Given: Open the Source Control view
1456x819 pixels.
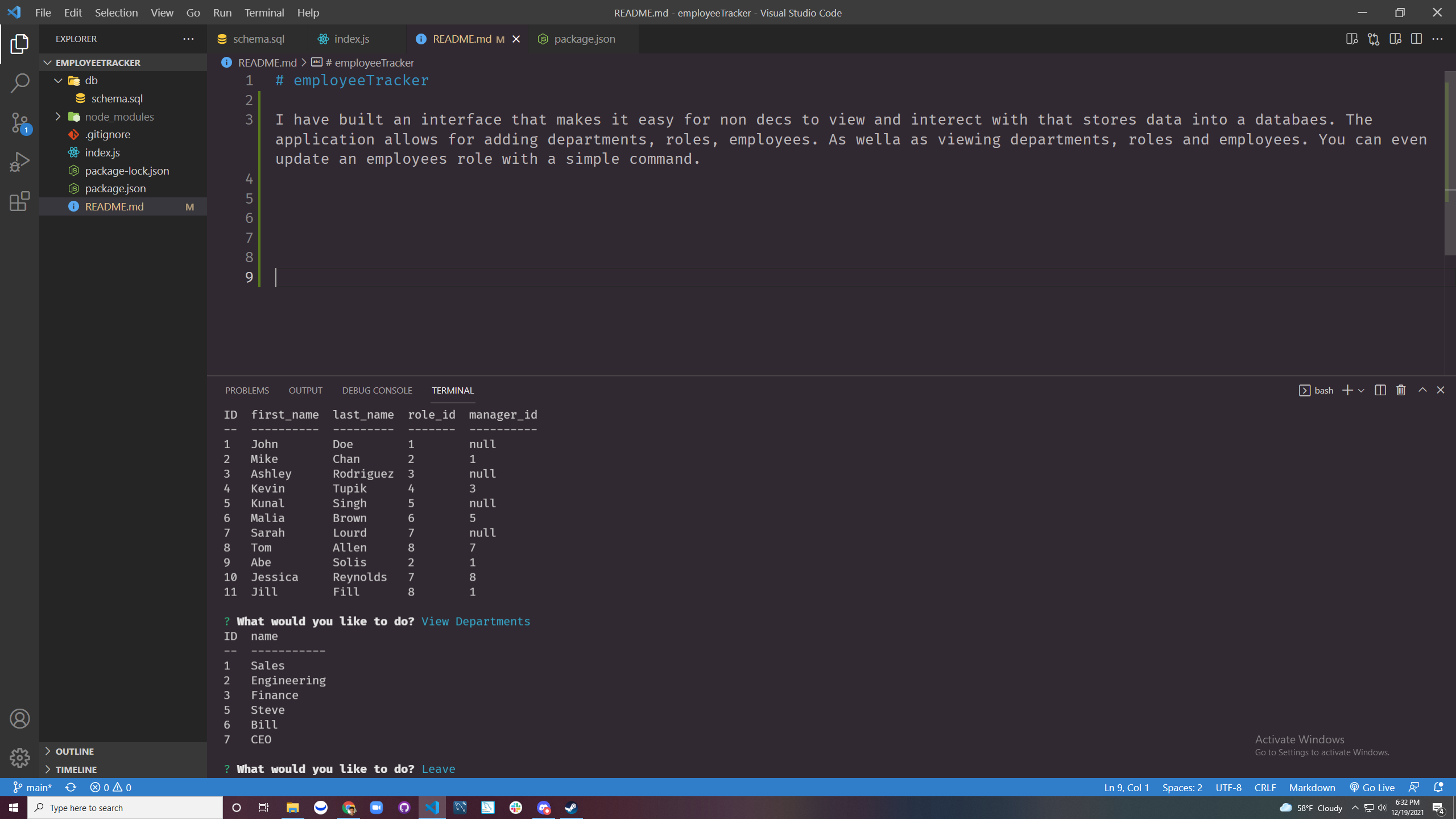Looking at the screenshot, I should coord(20,122).
